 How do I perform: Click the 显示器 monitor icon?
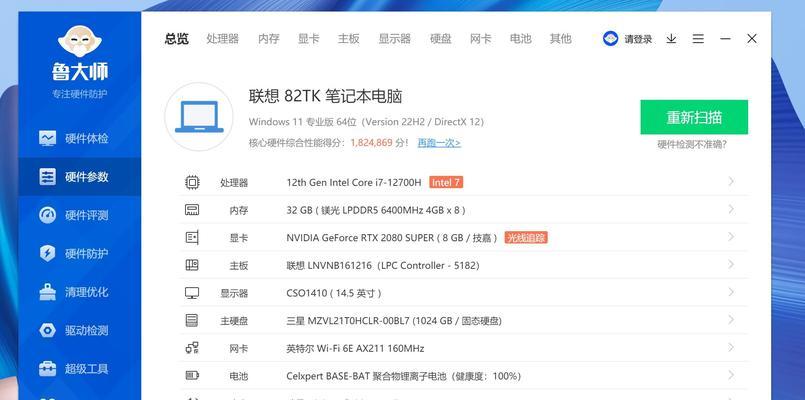point(192,293)
